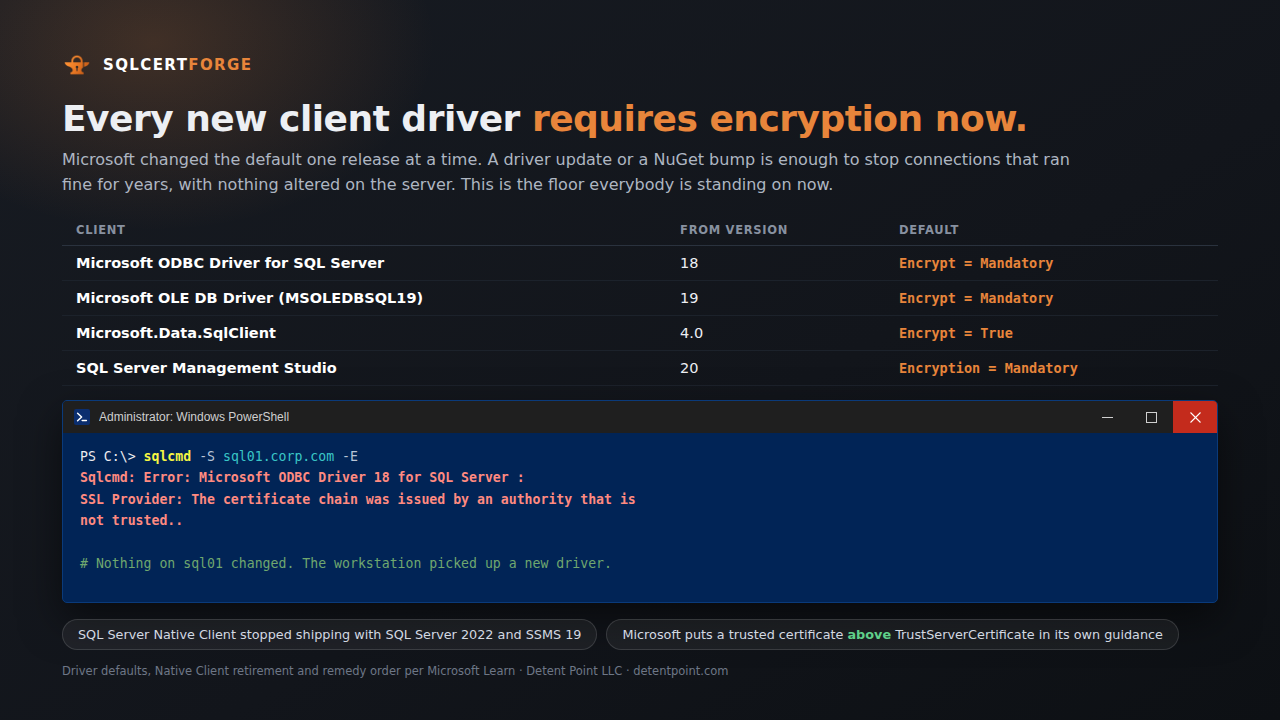Close the Administrator PowerShell window
The image size is (1280, 720).
[x=1195, y=417]
